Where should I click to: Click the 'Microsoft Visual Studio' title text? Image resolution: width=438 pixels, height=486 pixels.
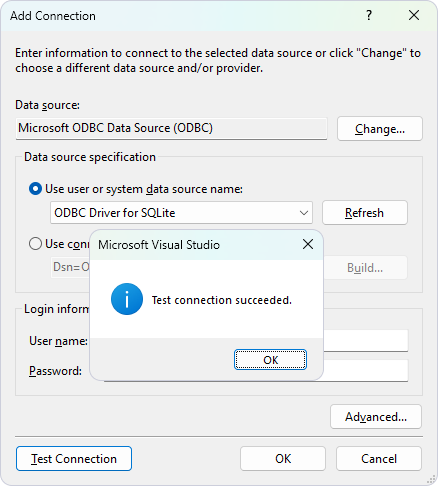(x=159, y=245)
